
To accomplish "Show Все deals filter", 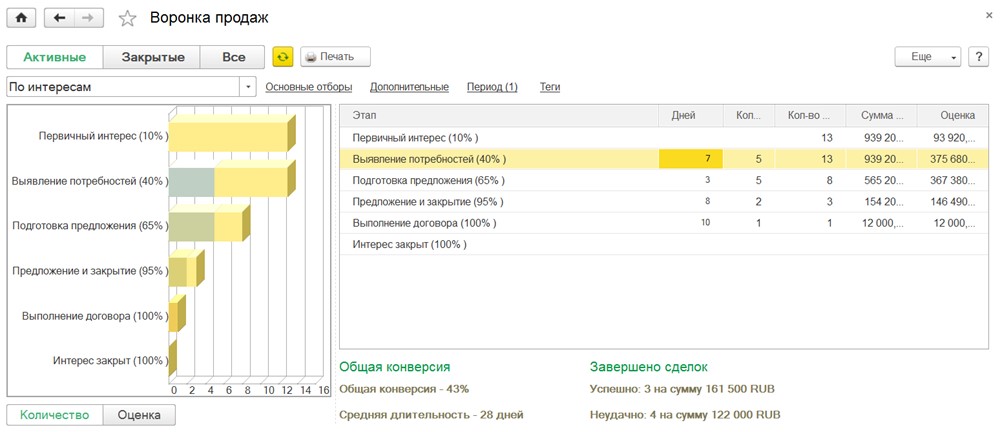I will tap(233, 57).
